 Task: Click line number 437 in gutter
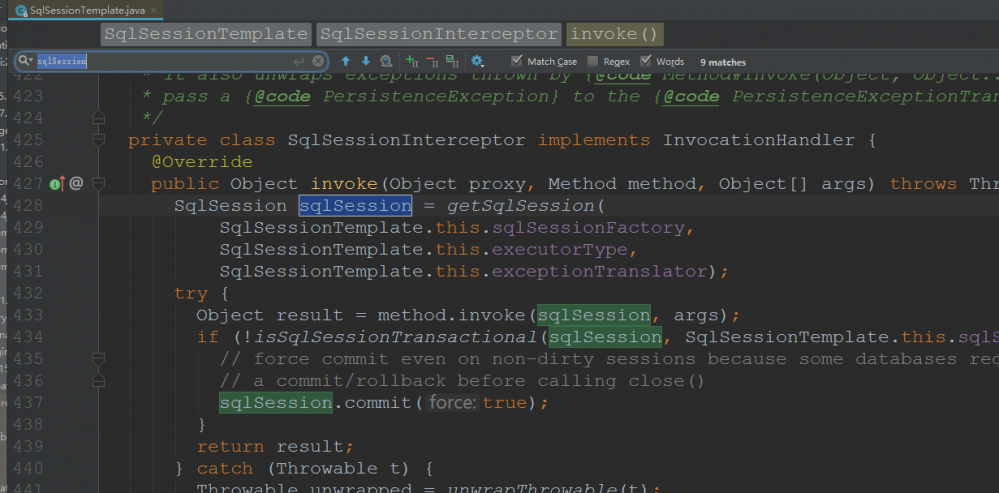pyautogui.click(x=27, y=403)
